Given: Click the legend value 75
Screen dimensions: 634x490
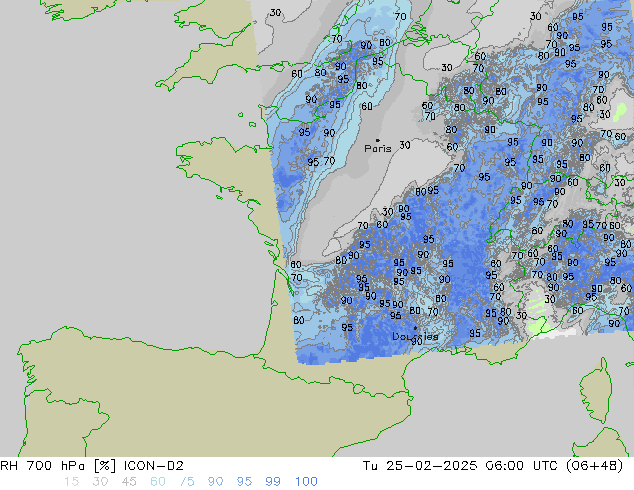Looking at the screenshot, I should (x=187, y=482).
